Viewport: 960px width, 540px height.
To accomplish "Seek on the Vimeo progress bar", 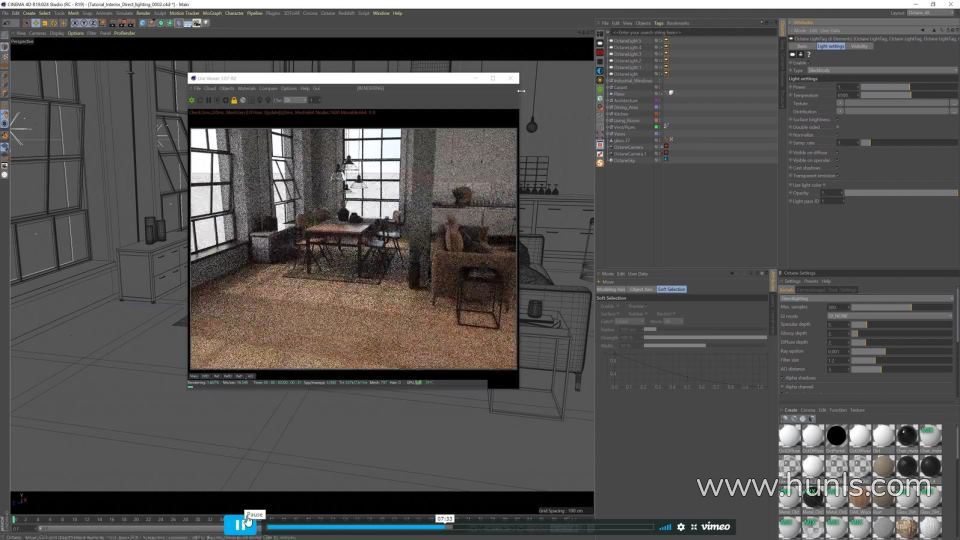I will click(x=459, y=527).
